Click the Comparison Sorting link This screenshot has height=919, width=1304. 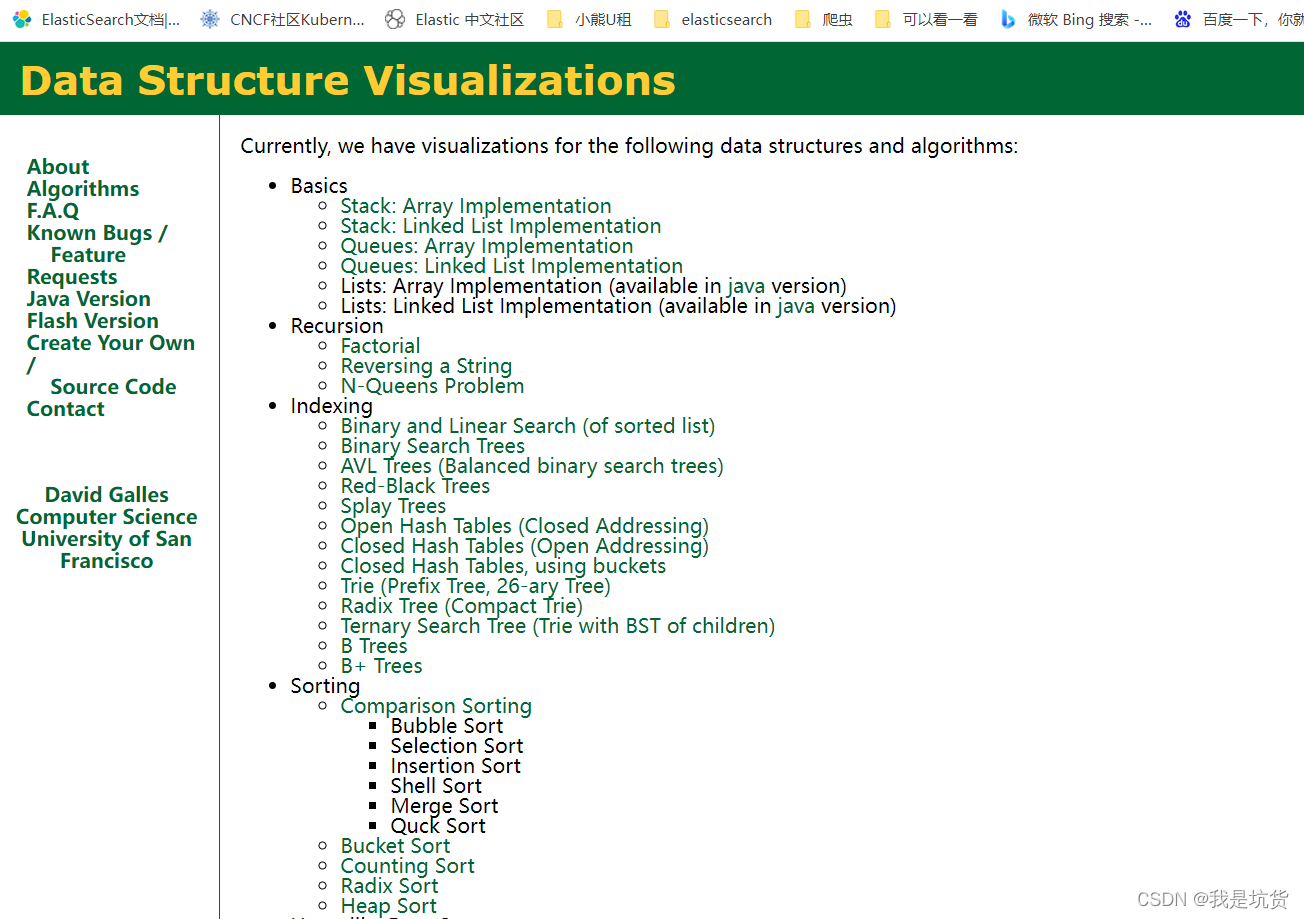[x=436, y=706]
